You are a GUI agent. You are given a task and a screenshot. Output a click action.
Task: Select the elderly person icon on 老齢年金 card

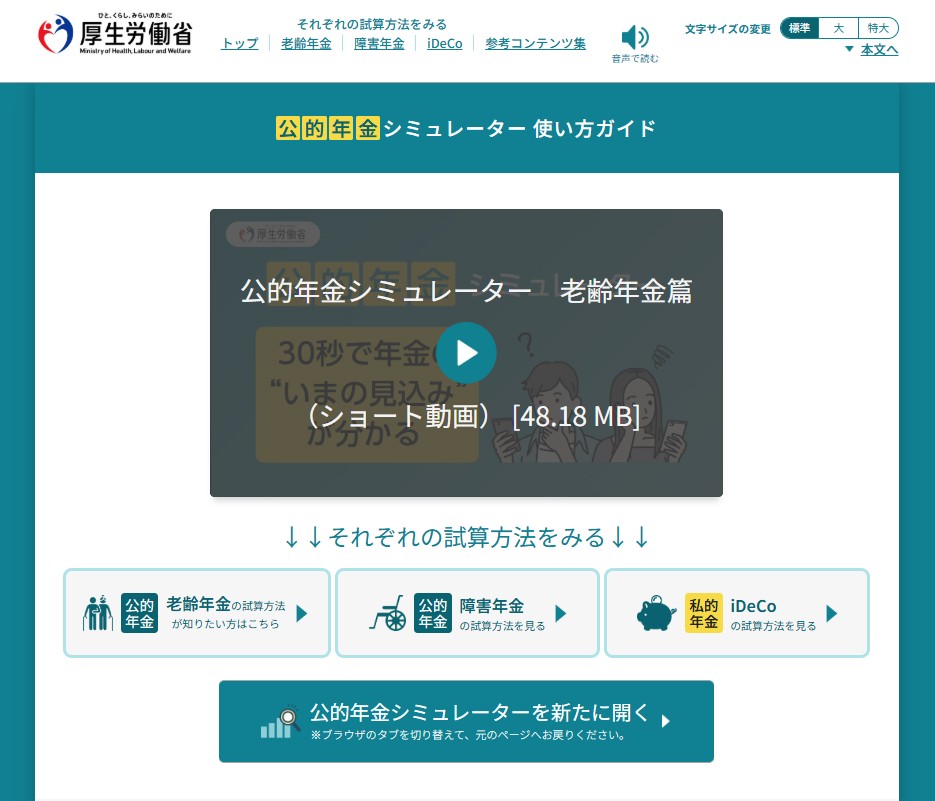[x=97, y=612]
